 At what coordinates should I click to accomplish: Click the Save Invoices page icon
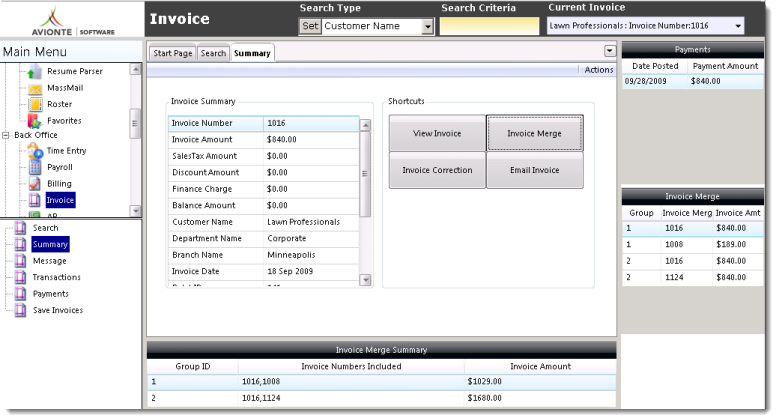pyautogui.click(x=17, y=310)
